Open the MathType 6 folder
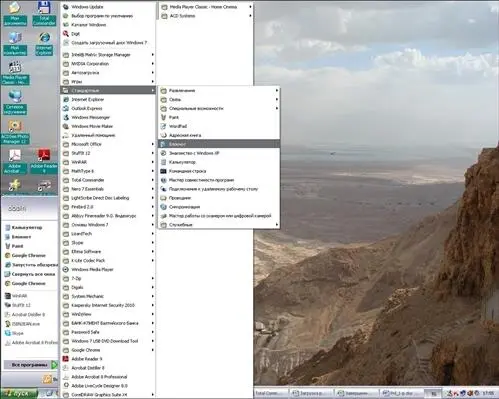This screenshot has height=399, width=499. [x=108, y=171]
